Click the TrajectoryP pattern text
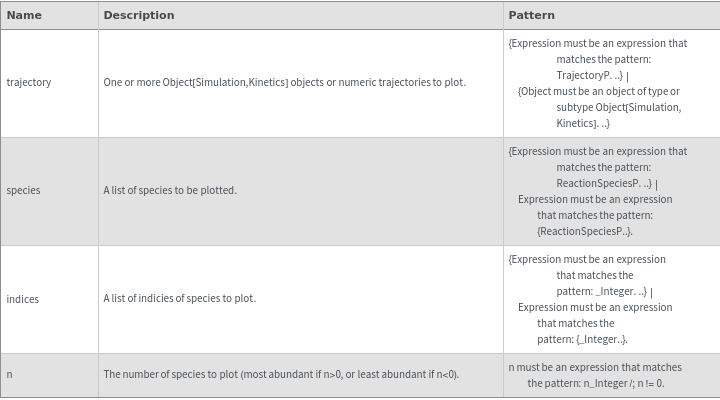 click(590, 75)
